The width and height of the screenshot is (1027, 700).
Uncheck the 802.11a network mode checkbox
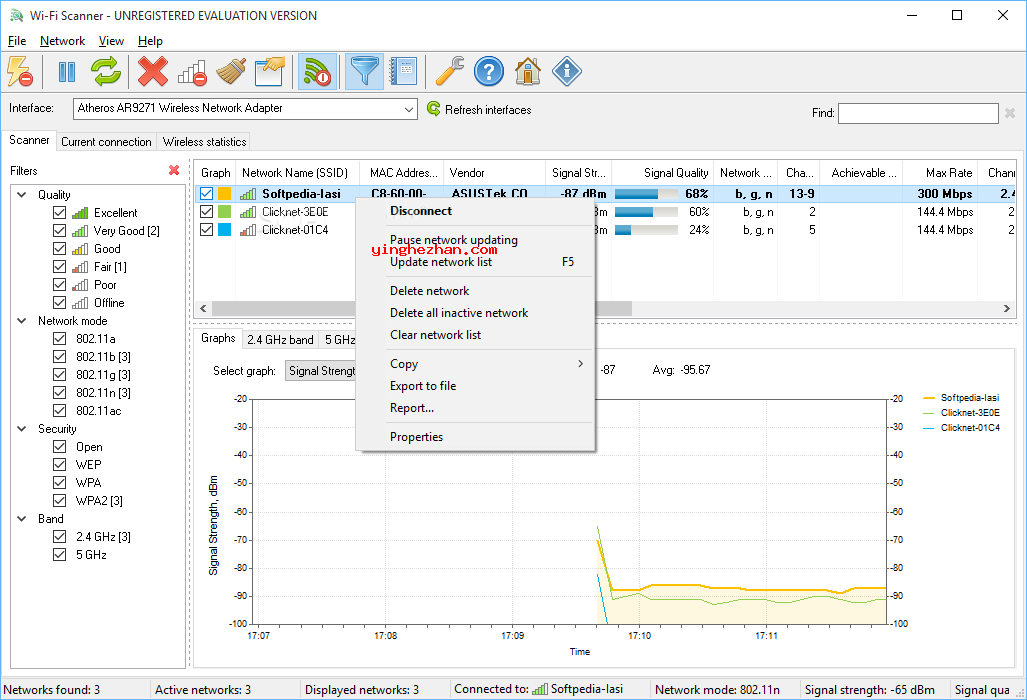60,339
